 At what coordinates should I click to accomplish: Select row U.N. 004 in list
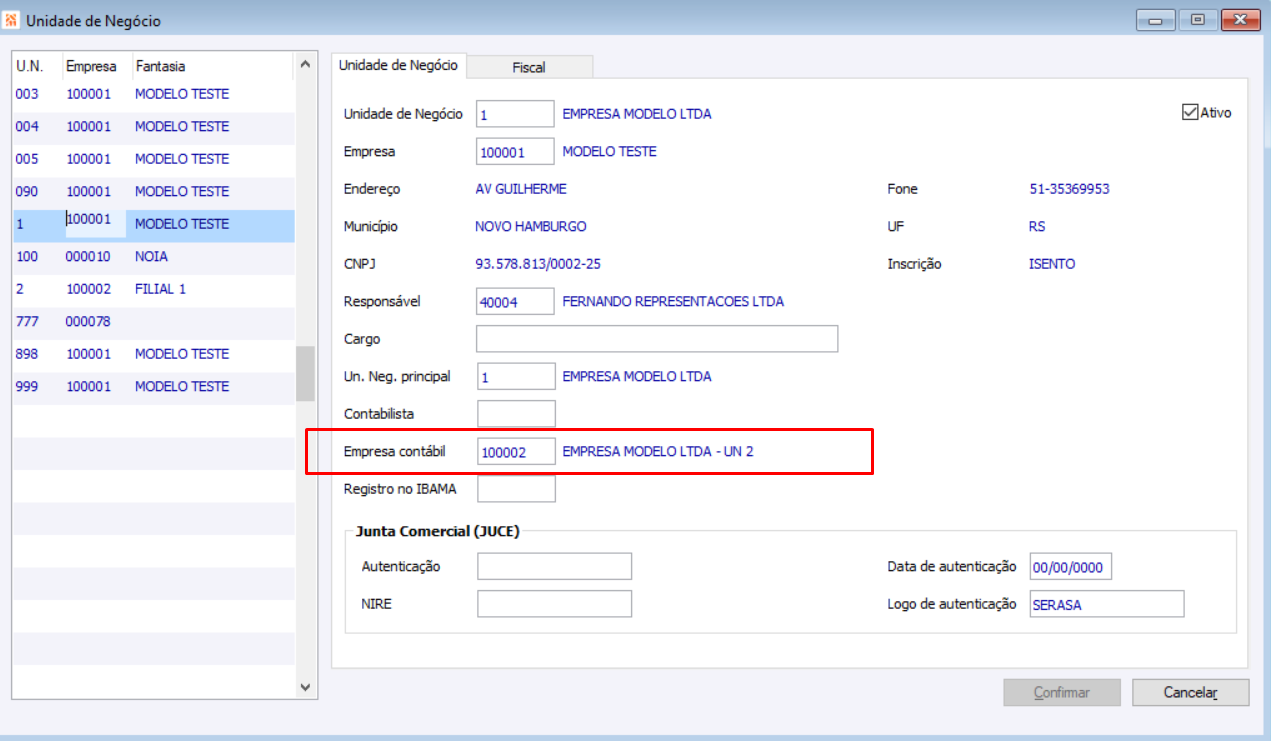coord(153,126)
